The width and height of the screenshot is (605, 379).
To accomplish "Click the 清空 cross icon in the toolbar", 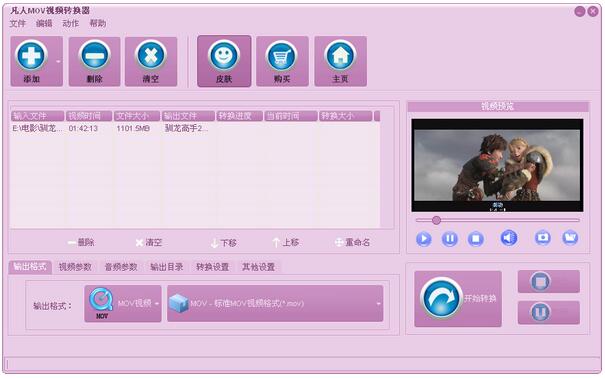I will (151, 56).
